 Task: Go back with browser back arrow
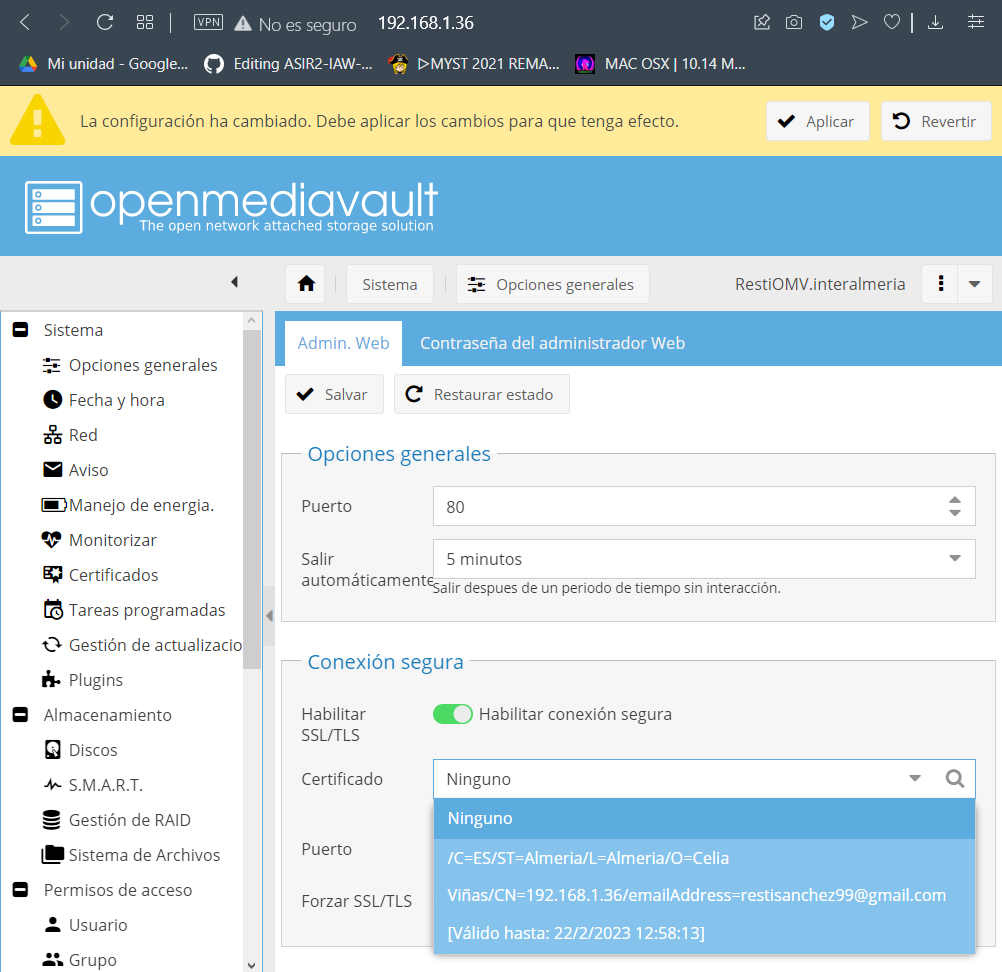(25, 23)
